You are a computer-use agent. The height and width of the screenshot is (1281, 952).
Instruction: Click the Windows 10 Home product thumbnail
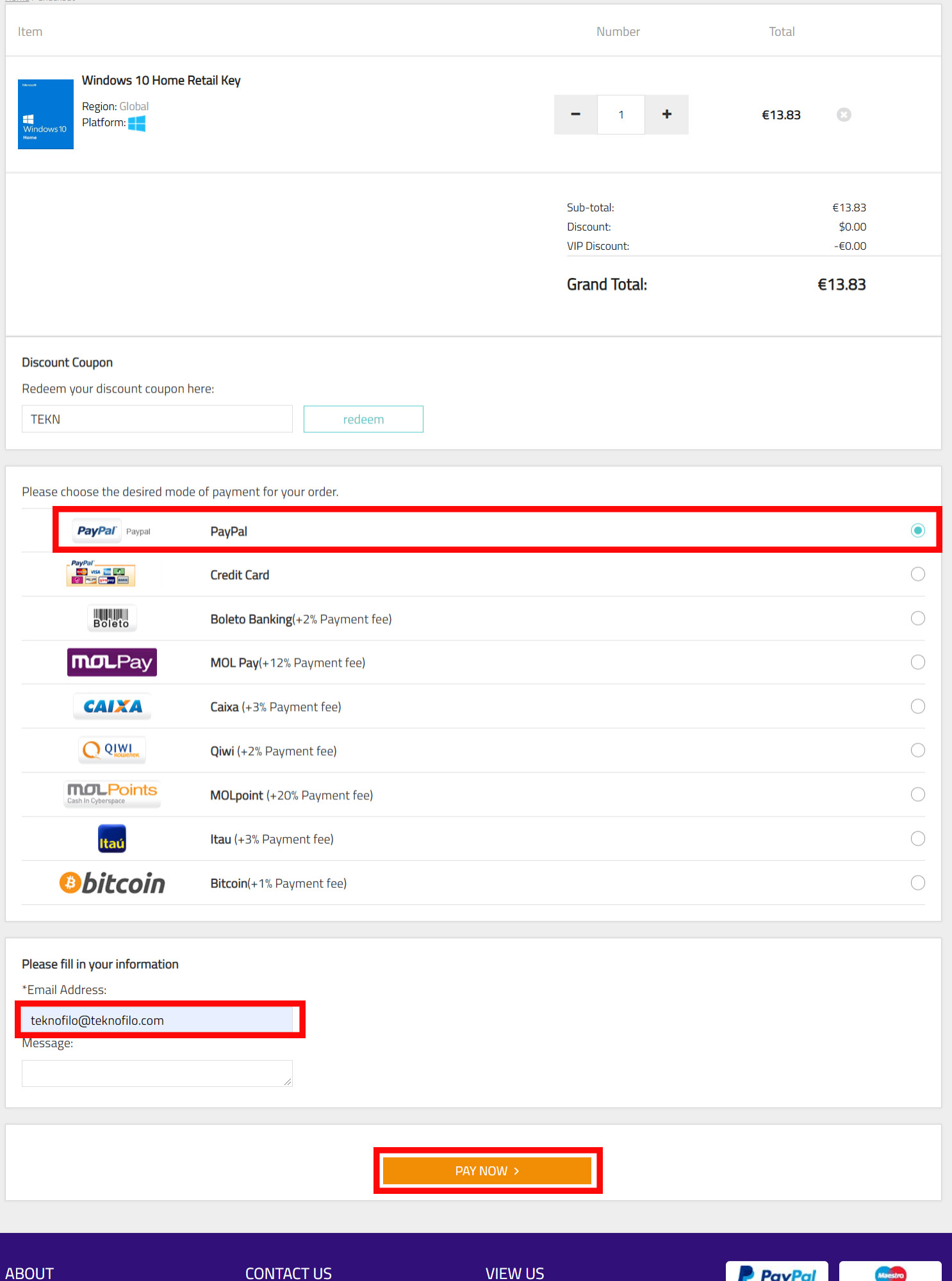[45, 114]
